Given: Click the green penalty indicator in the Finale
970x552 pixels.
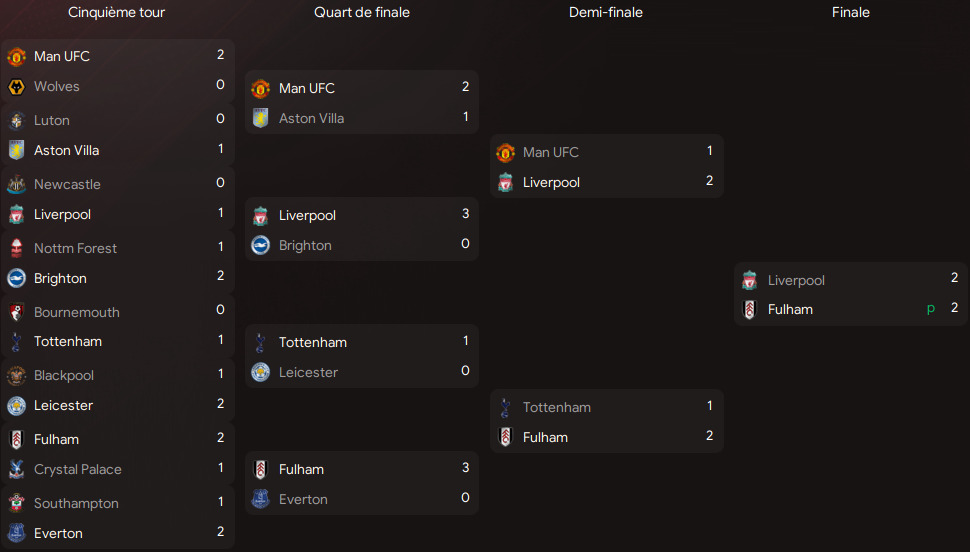Looking at the screenshot, I should coord(931,309).
